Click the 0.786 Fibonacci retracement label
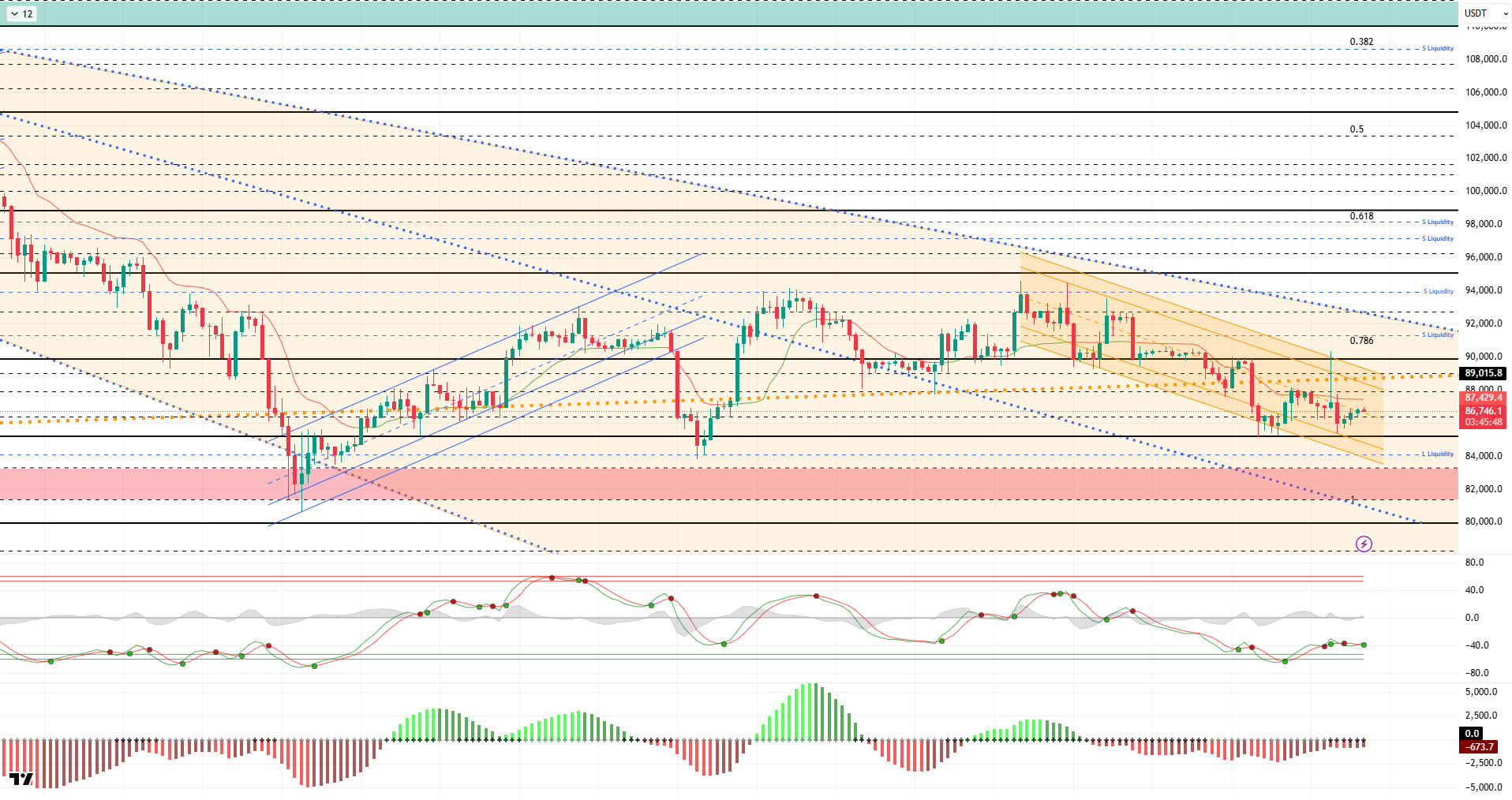Screen dimensions: 1512x800 [1360, 341]
